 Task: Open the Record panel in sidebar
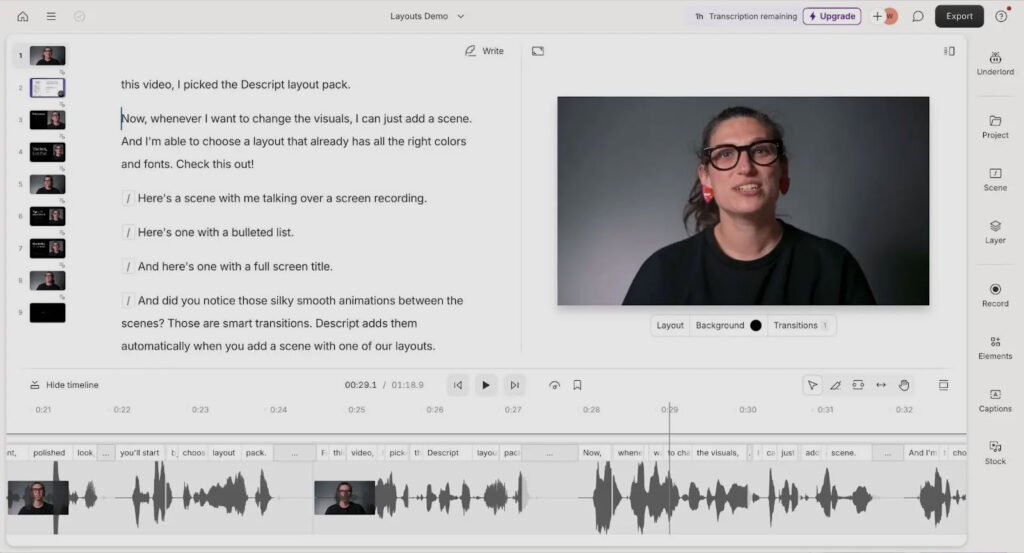point(995,295)
